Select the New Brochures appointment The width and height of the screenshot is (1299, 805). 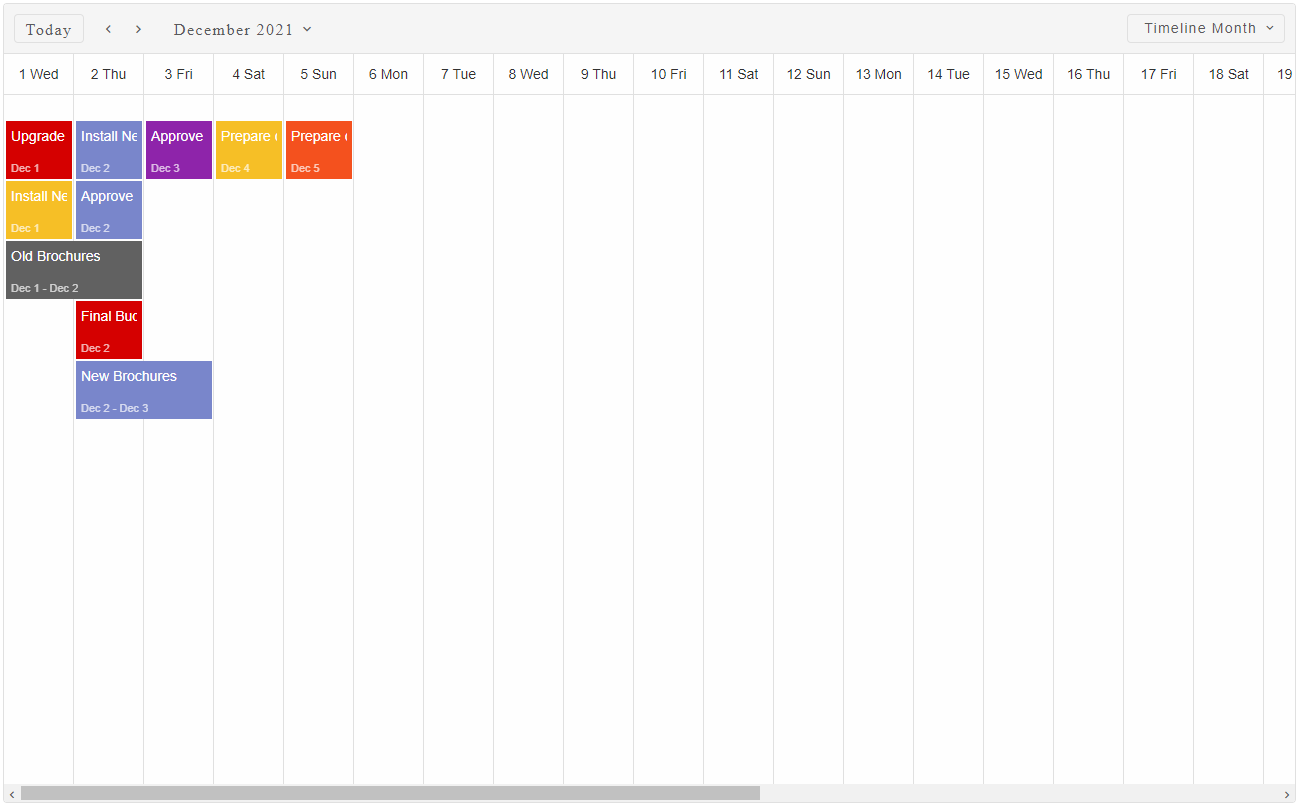(144, 390)
